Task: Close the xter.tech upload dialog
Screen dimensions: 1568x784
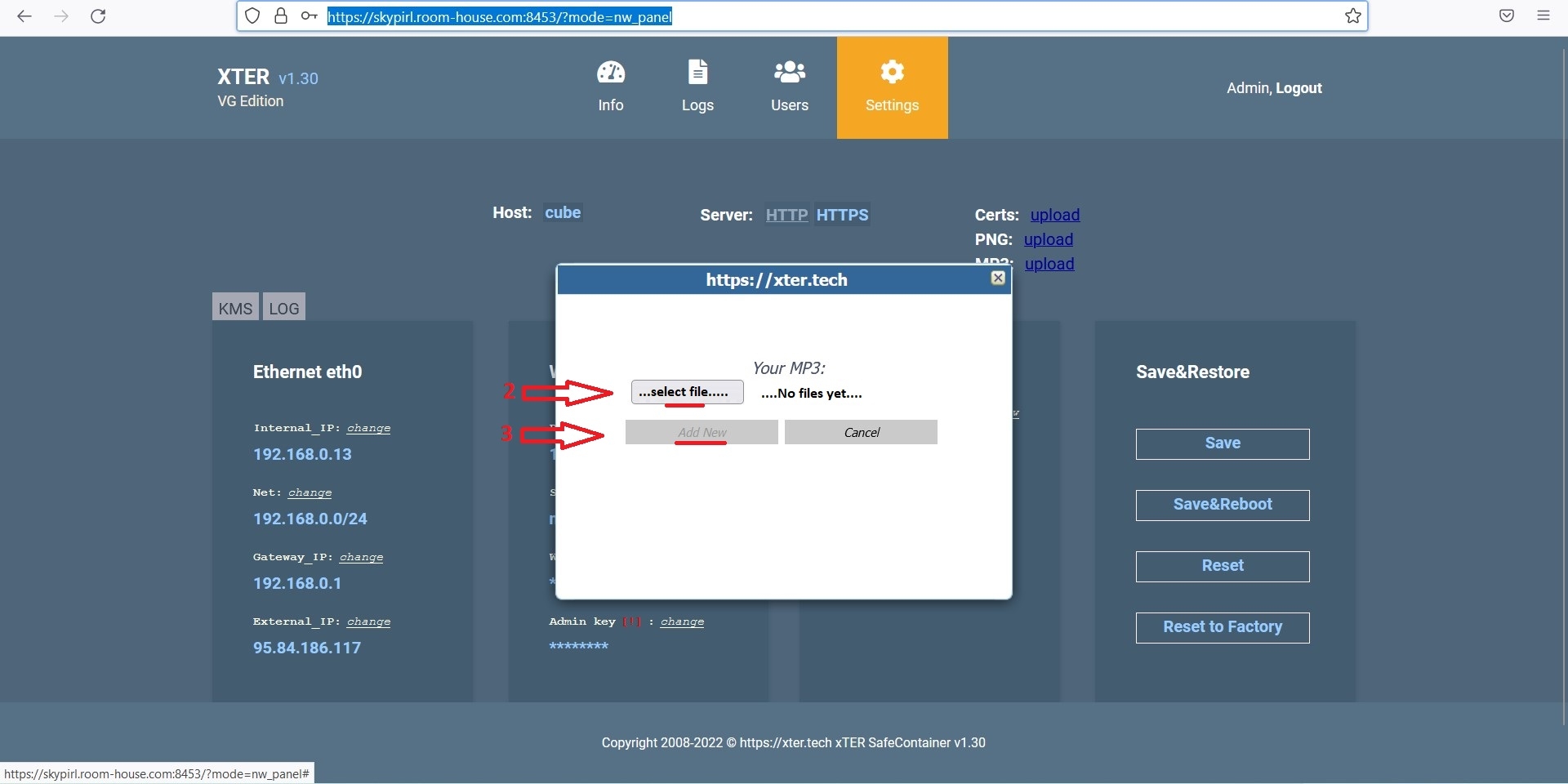Action: click(997, 278)
